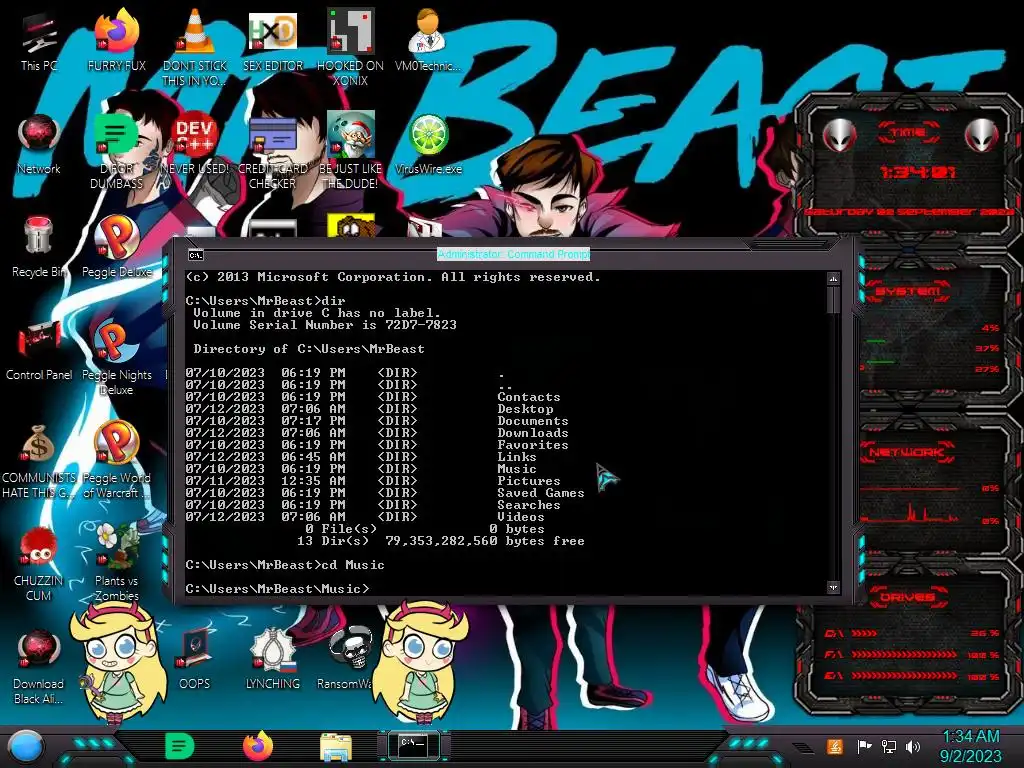
Task: Click the Contacts directory entry
Action: coord(528,396)
